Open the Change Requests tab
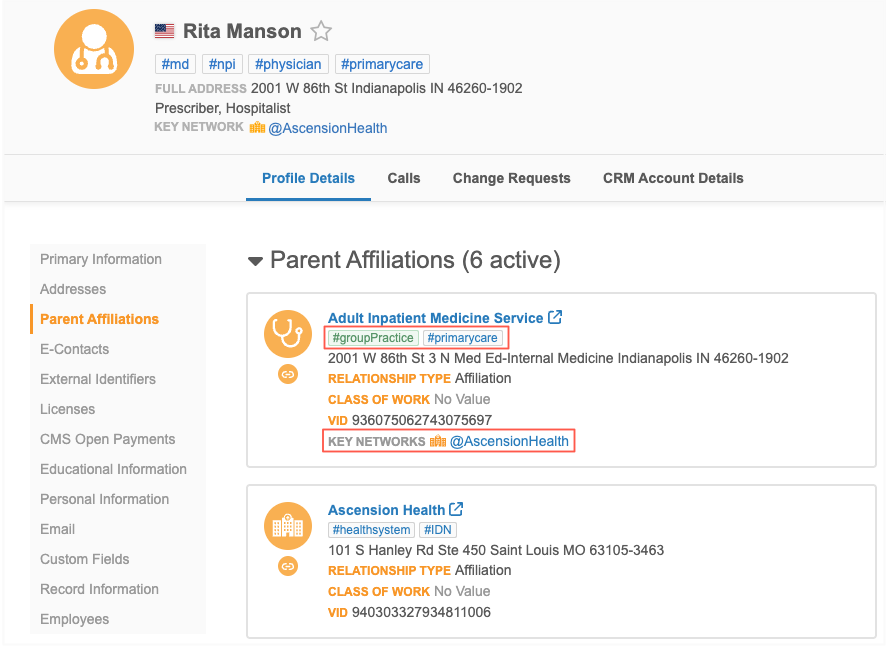888x647 pixels. [x=511, y=178]
